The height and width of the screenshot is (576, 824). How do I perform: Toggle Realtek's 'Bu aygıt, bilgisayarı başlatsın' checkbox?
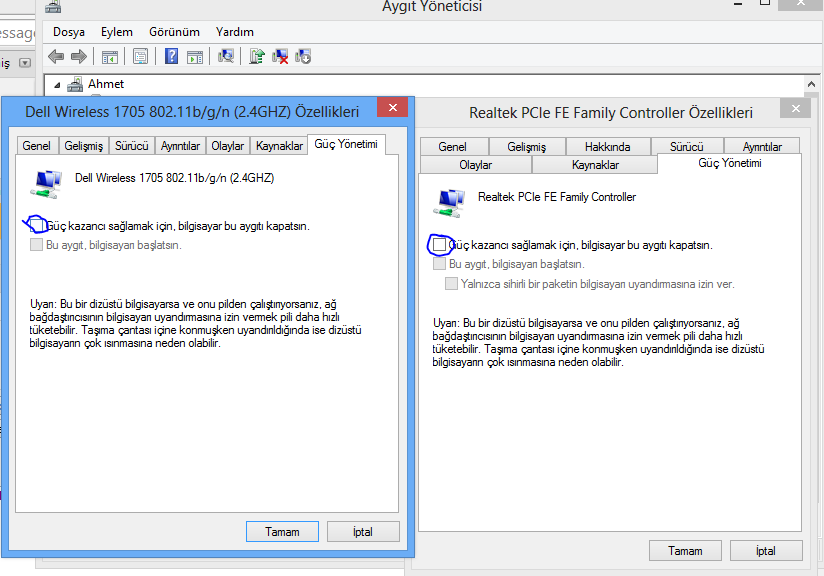point(439,263)
